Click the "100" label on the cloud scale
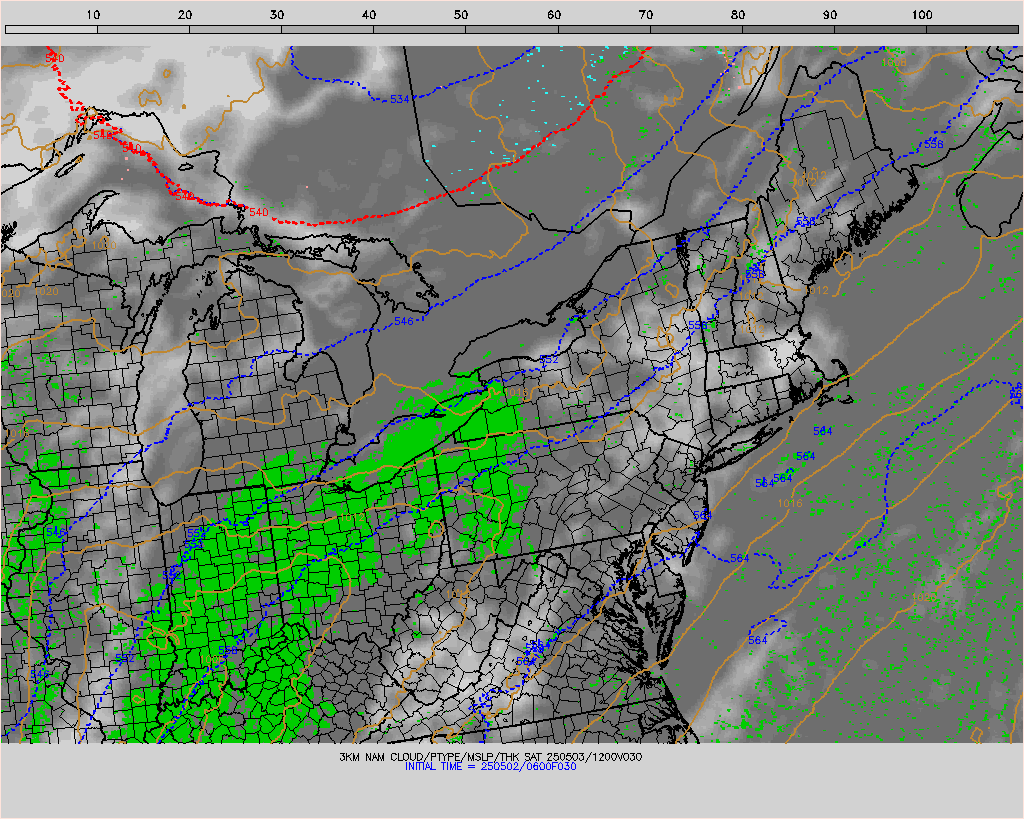This screenshot has height=819, width=1024. point(922,15)
